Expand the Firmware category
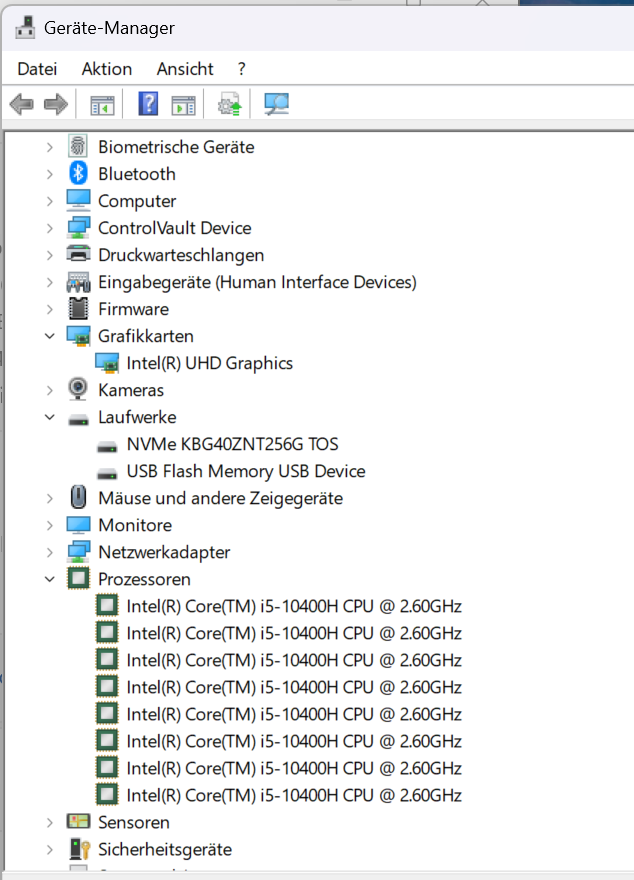The image size is (634, 880). pyautogui.click(x=50, y=309)
